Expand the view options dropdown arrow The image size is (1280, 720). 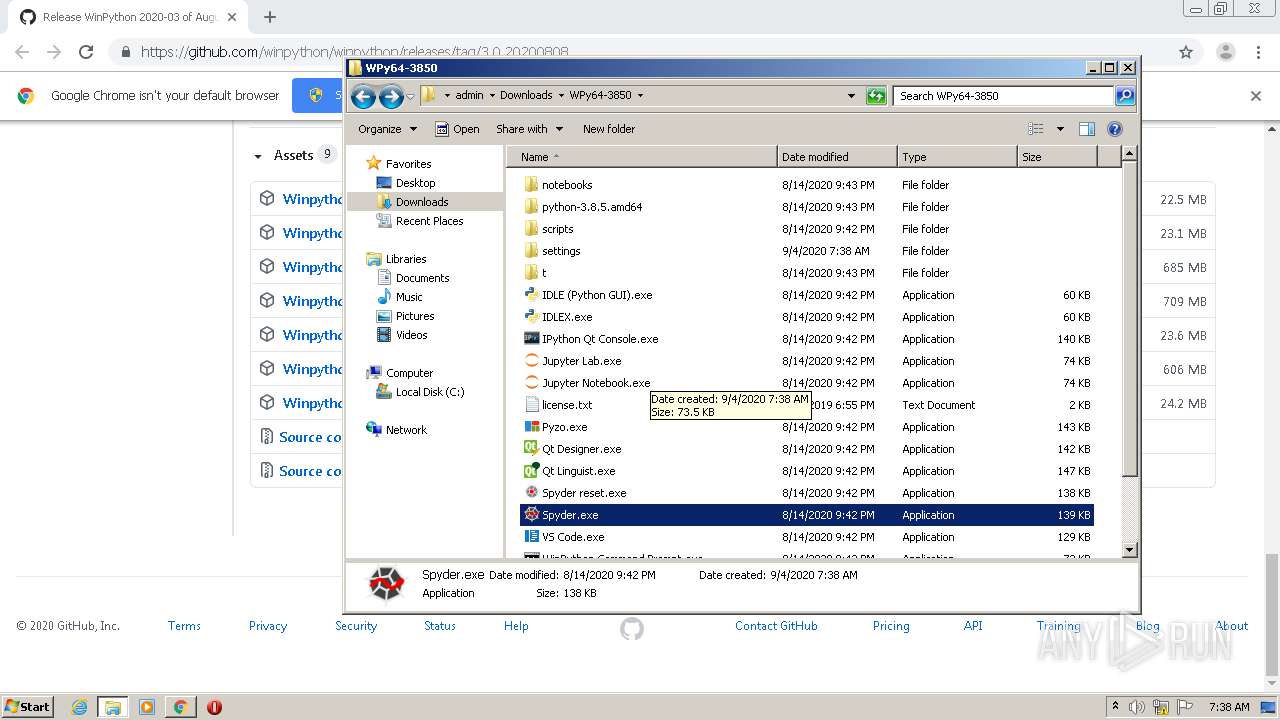click(1060, 129)
